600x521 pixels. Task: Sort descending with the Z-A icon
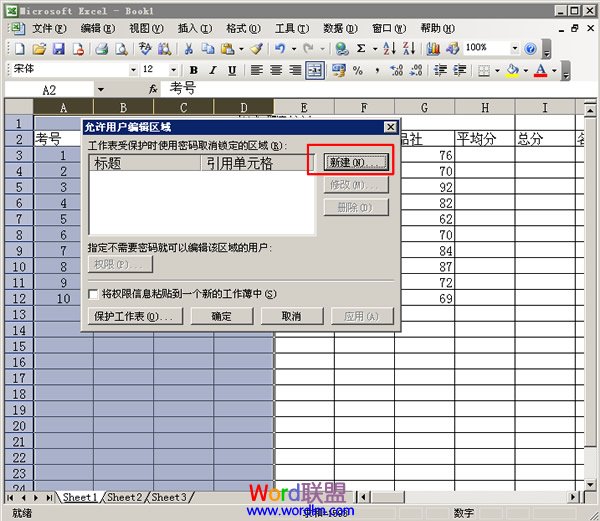409,49
